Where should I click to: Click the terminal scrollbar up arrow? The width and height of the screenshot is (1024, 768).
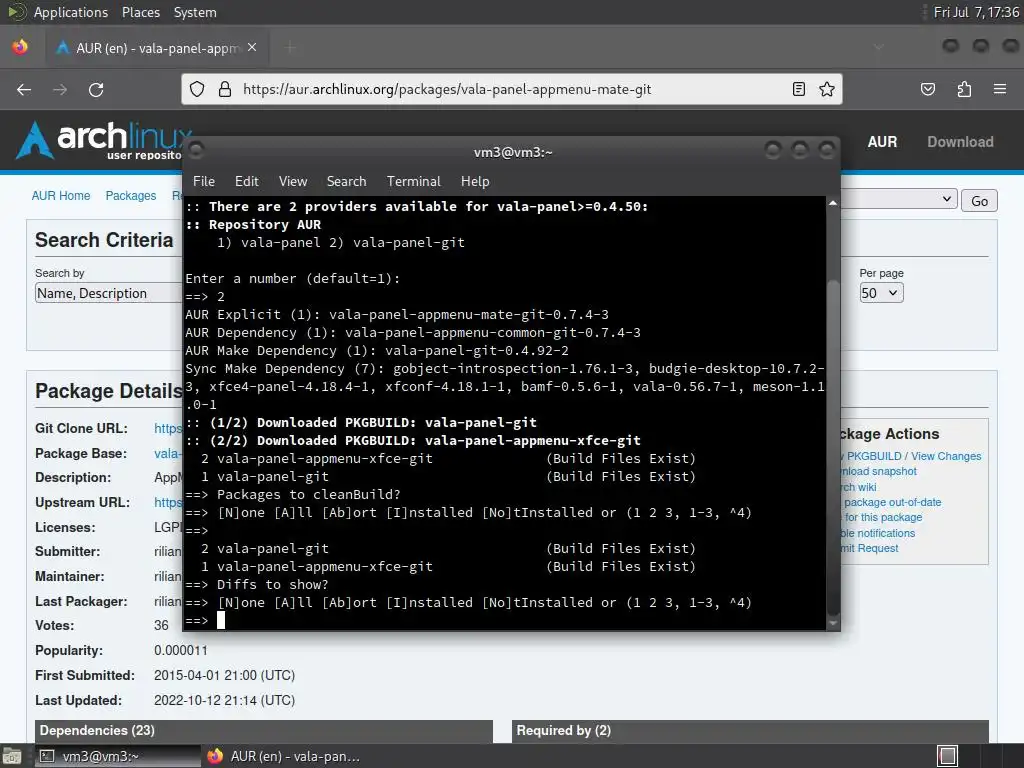click(833, 203)
